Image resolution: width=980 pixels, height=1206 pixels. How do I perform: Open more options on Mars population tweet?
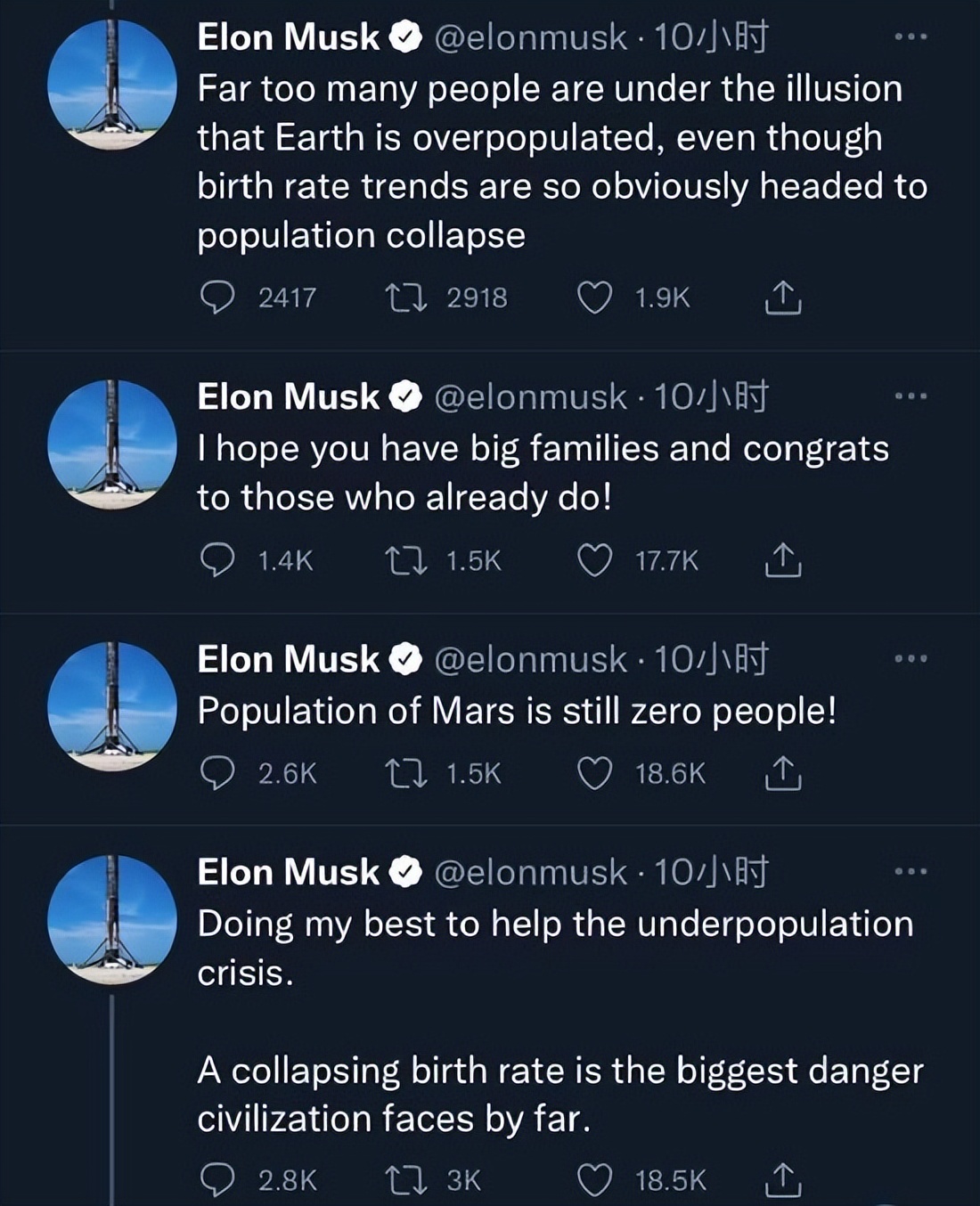pos(911,658)
